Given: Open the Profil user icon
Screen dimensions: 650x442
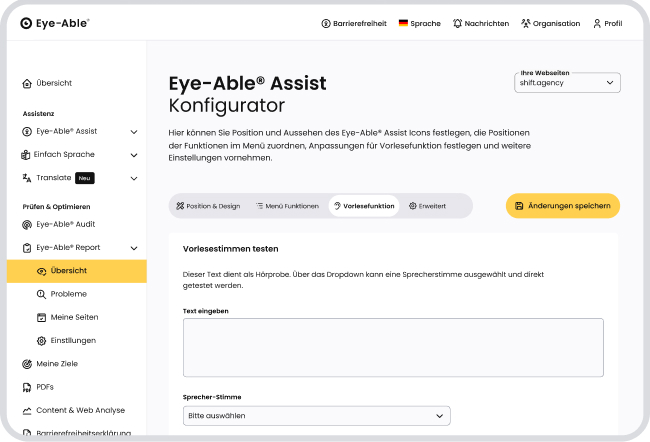Looking at the screenshot, I should (x=597, y=23).
